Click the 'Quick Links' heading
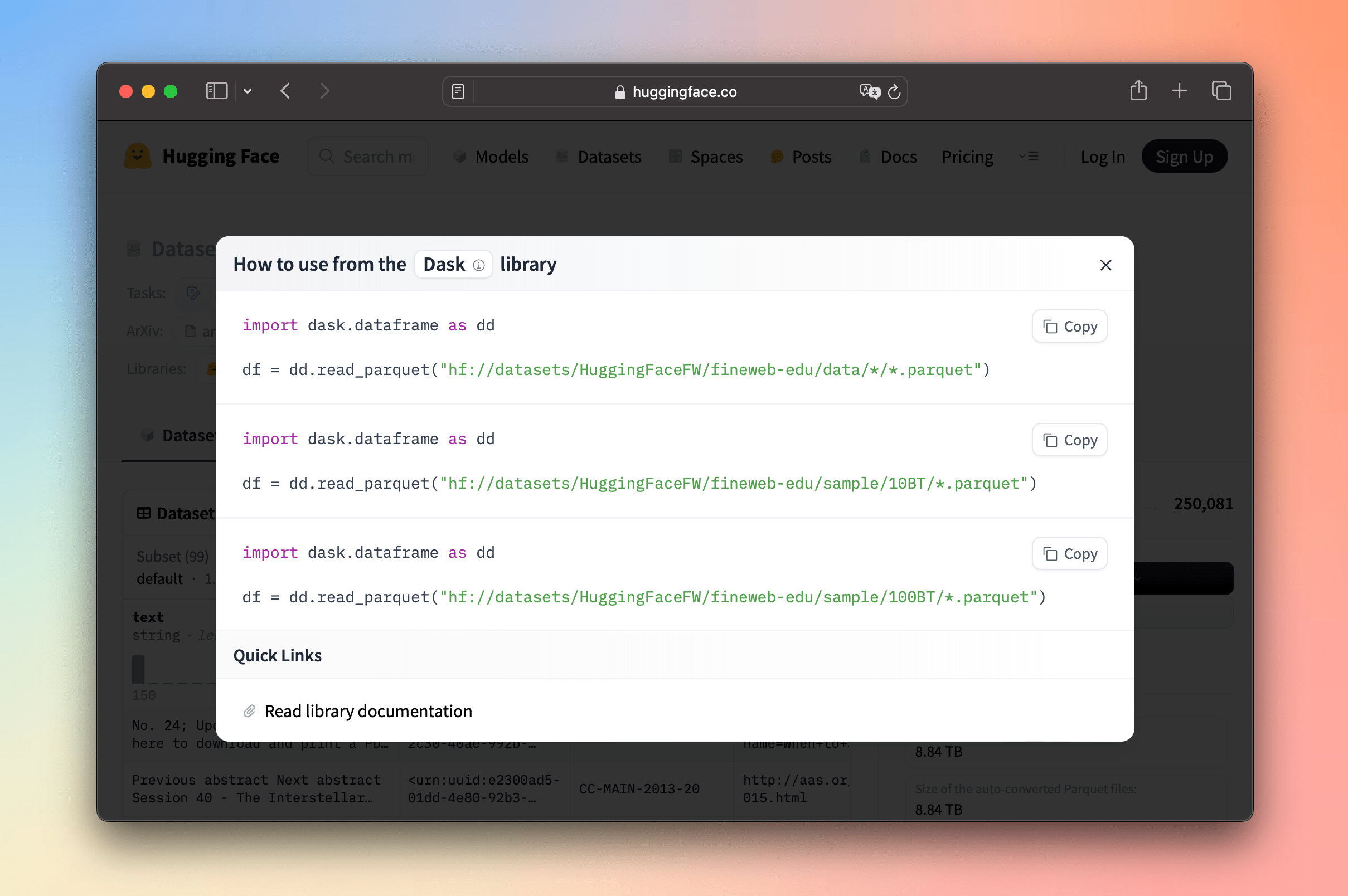The width and height of the screenshot is (1348, 896). (x=277, y=655)
